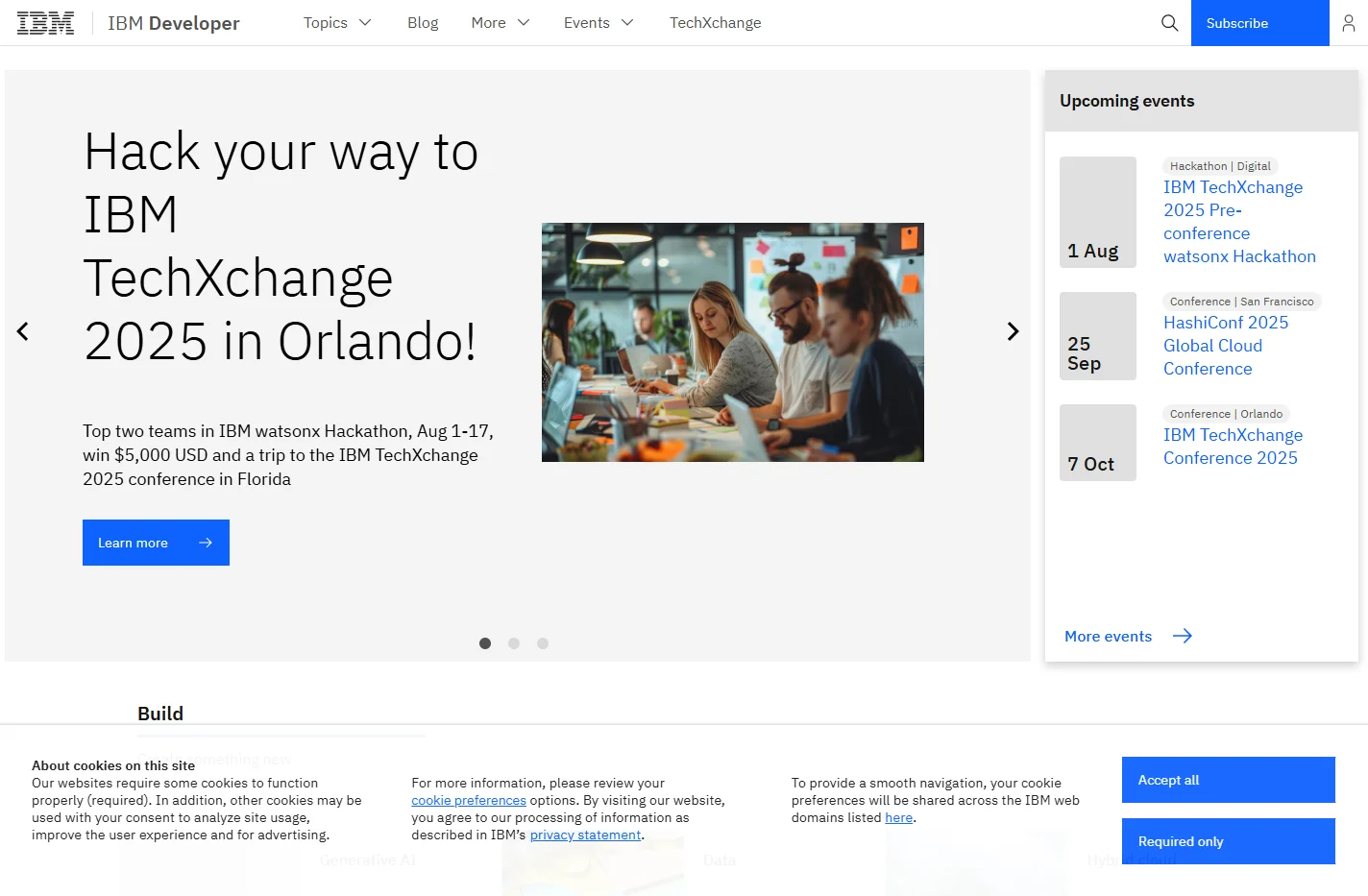Accept all cookies
This screenshot has height=896, width=1368.
(1229, 780)
